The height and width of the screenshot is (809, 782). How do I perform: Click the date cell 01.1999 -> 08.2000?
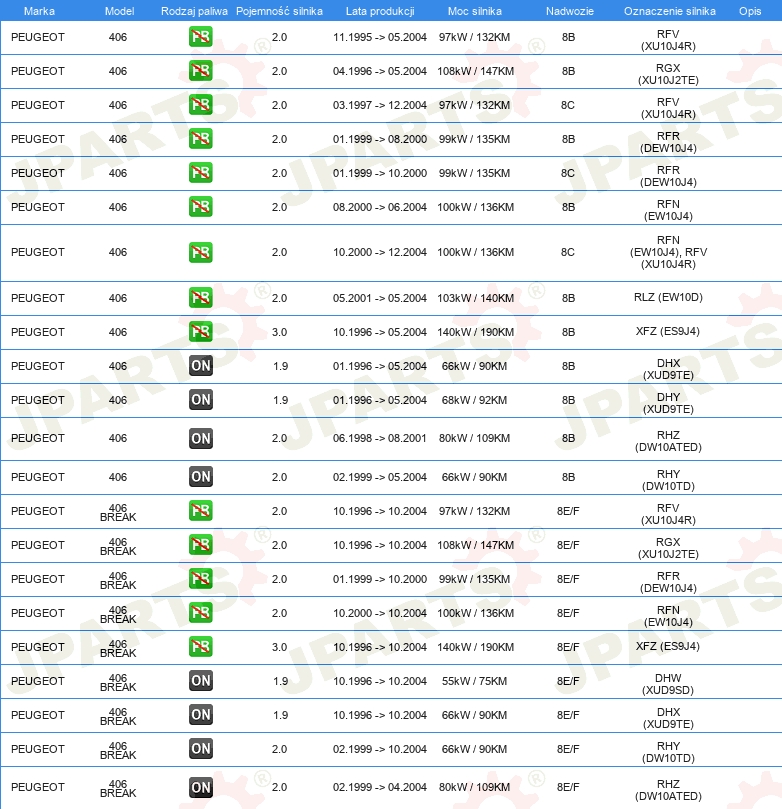tap(380, 139)
